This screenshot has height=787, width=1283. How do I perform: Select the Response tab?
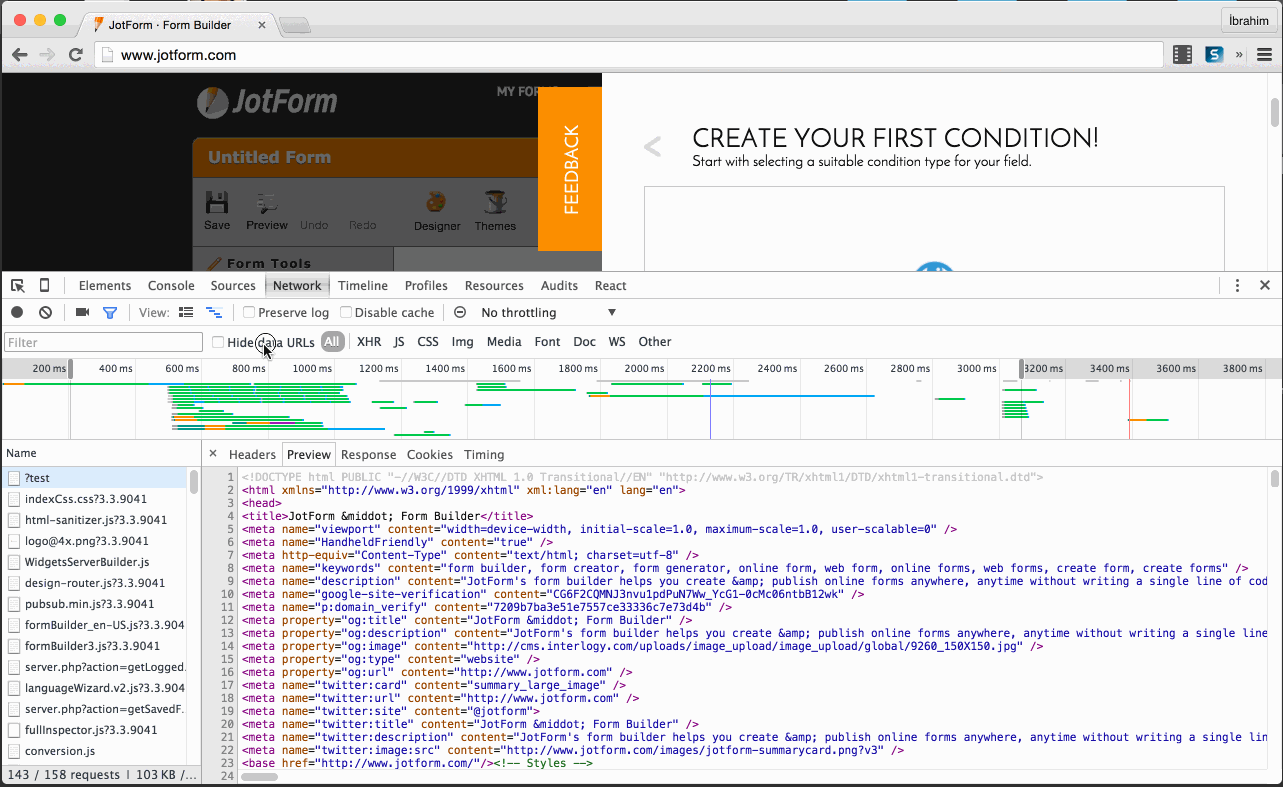pyautogui.click(x=368, y=454)
